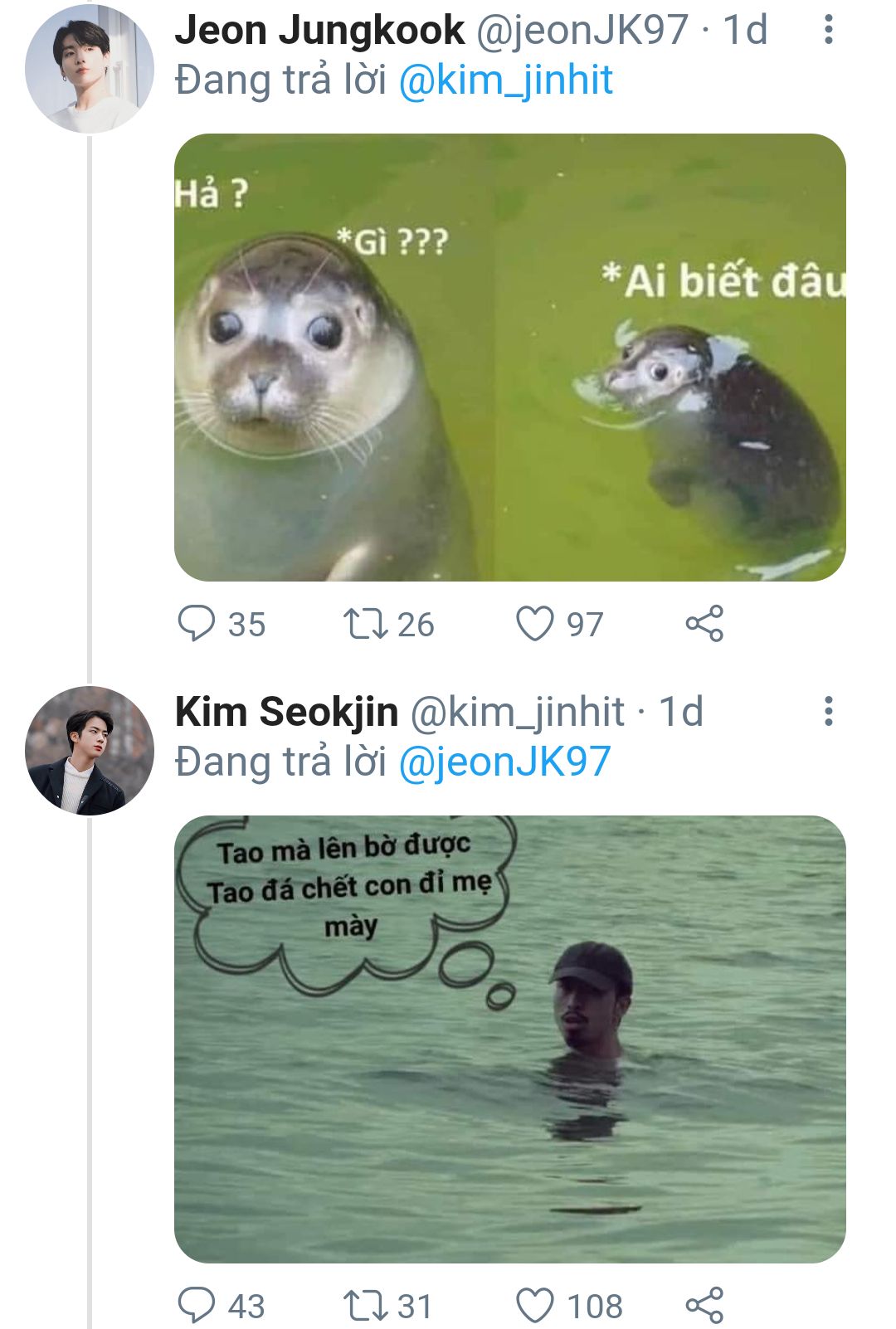Open Kim Seokjin's display name profile
Screen dimensions: 896x1329
coord(286,712)
